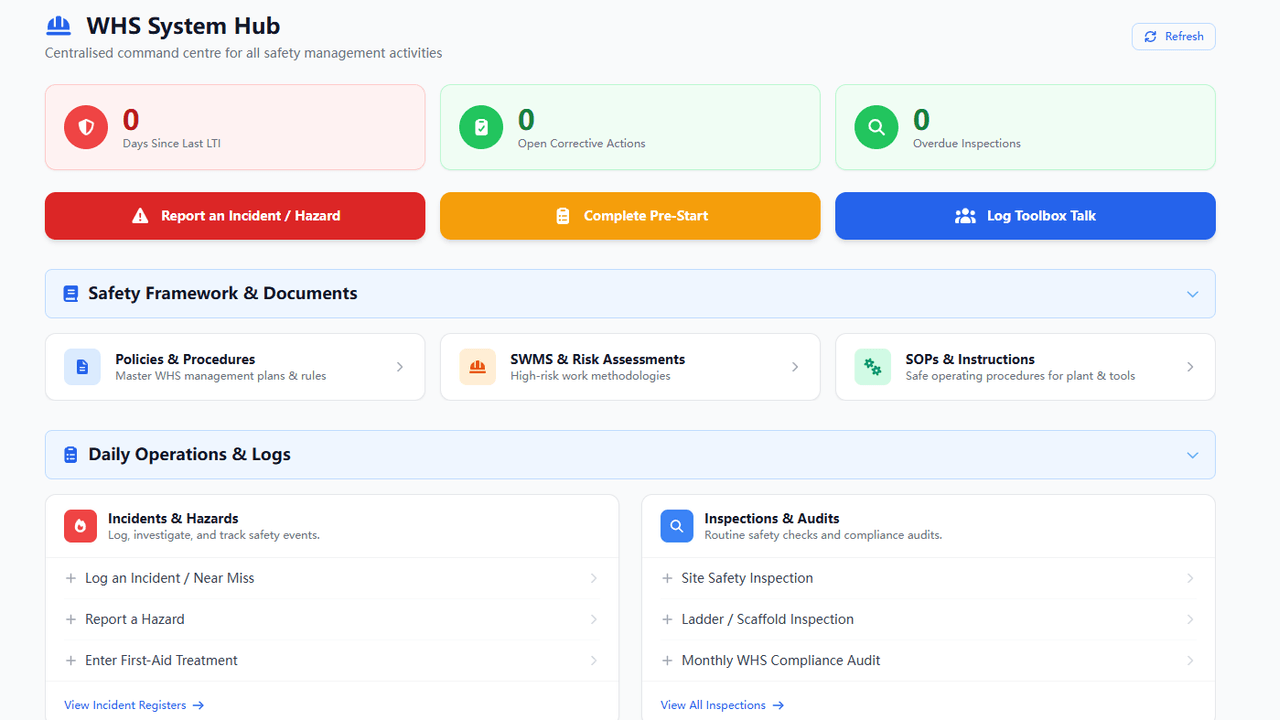Click the 'Overdue Inspections' label
Viewport: 1280px width, 720px height.
coord(967,143)
